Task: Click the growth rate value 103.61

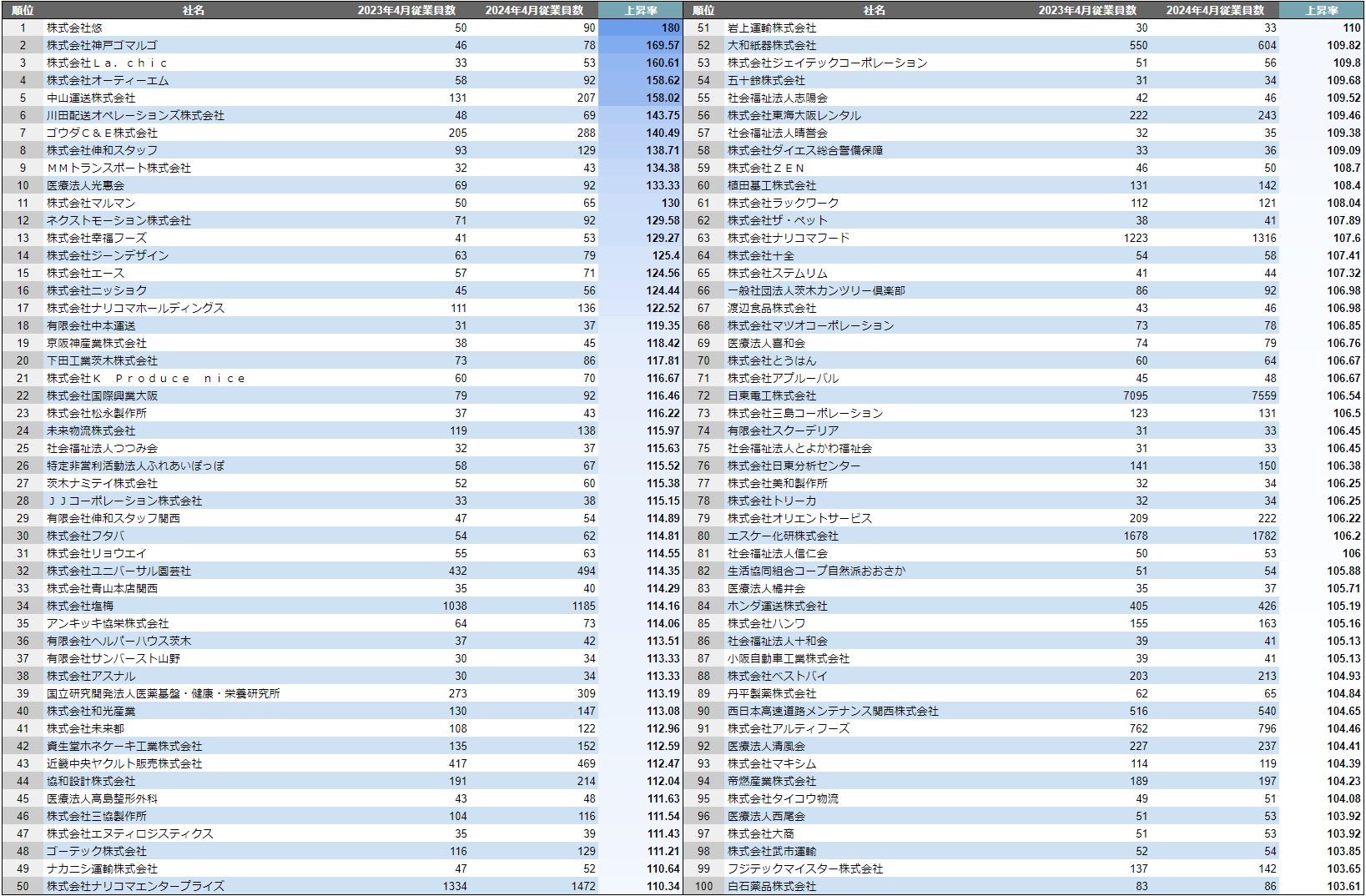Action: pos(1343,886)
